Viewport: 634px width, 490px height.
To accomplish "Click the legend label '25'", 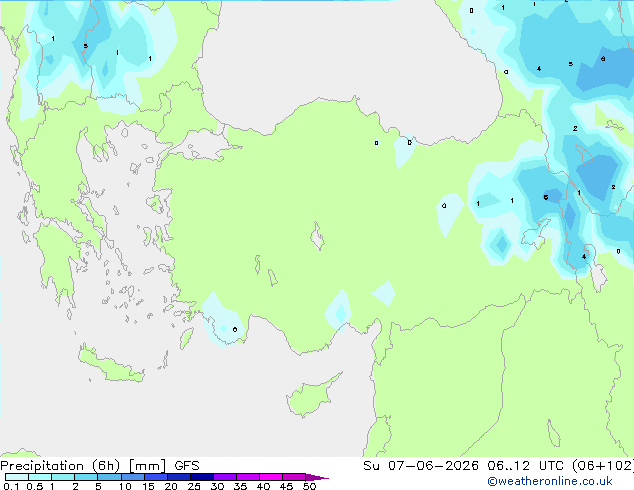I will (x=194, y=486).
